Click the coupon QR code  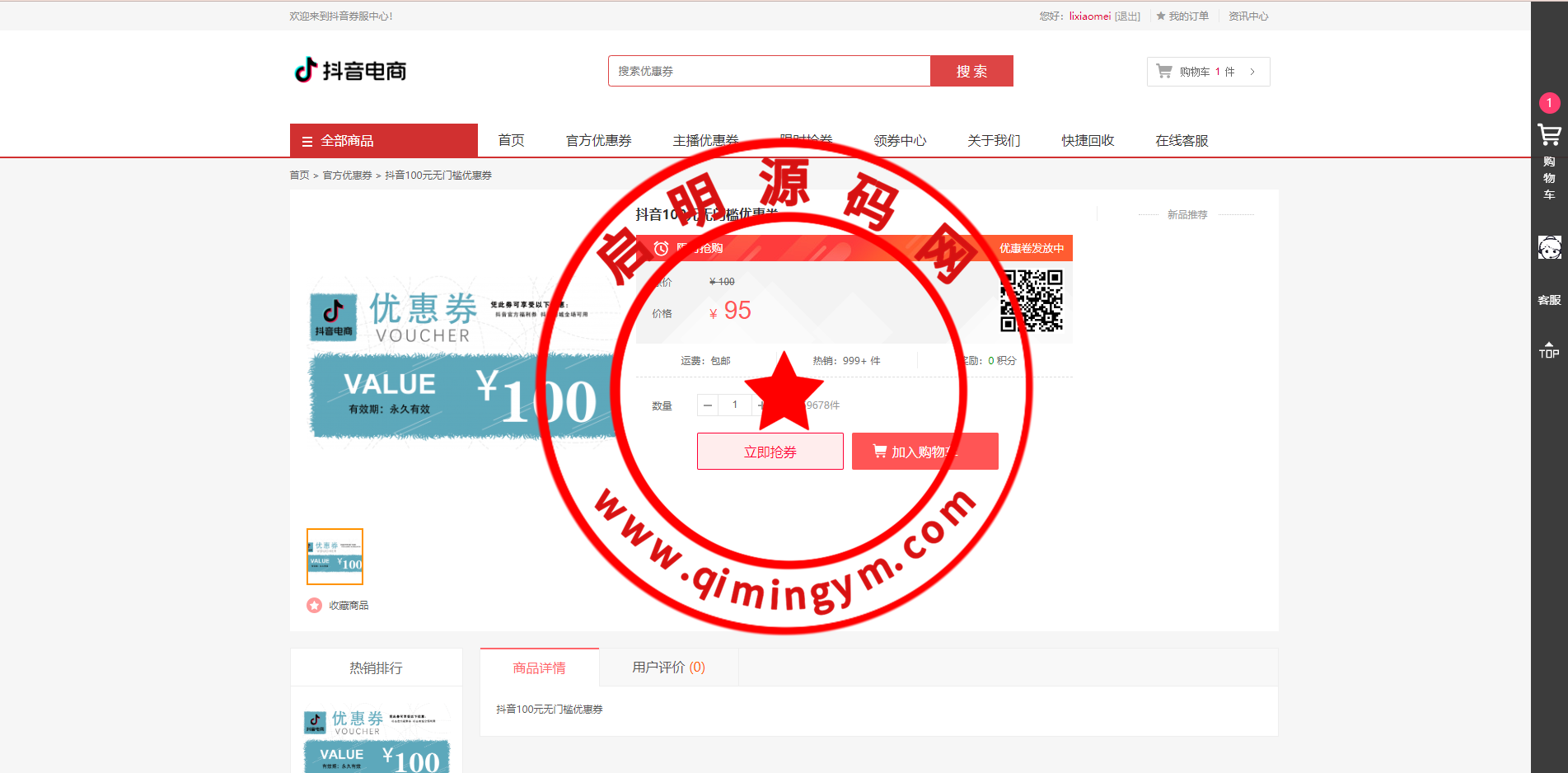click(x=1031, y=301)
